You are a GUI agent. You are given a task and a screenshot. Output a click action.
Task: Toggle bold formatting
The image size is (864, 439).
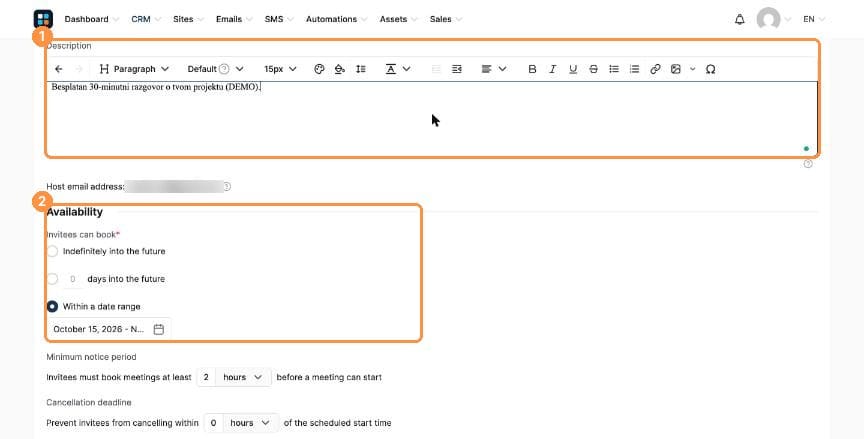point(532,69)
